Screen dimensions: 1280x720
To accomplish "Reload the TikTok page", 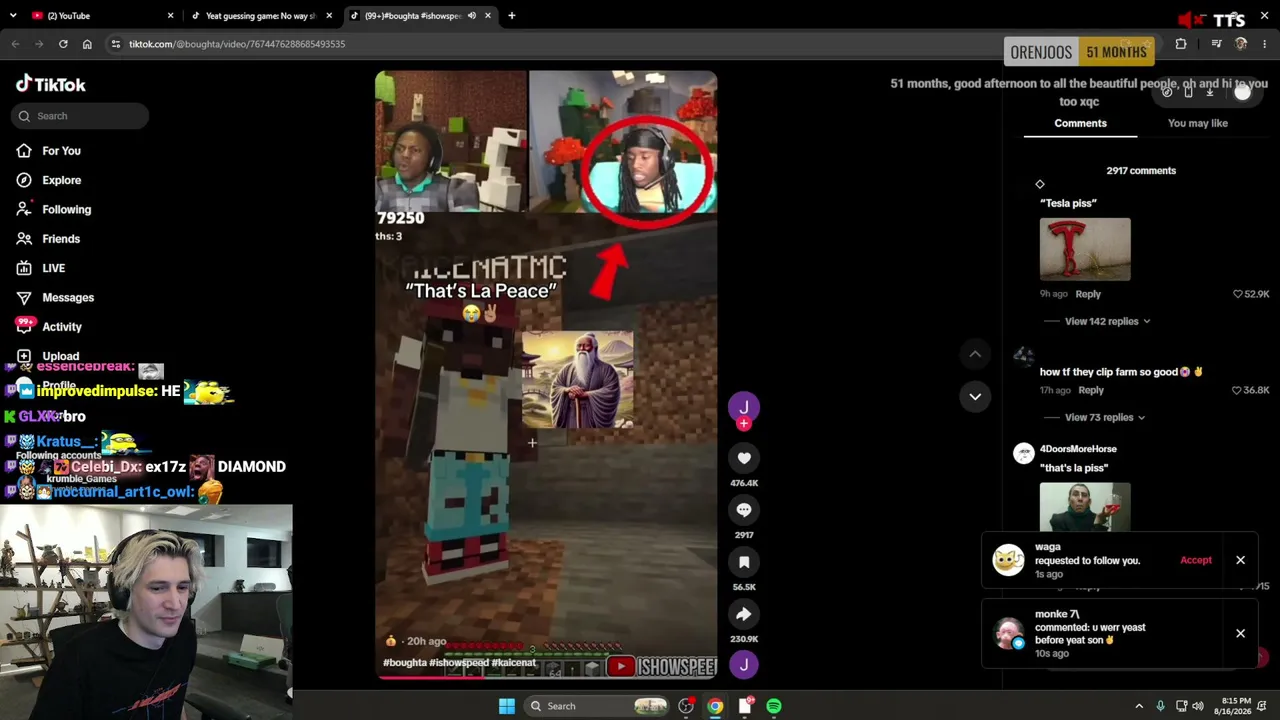I will 63,44.
